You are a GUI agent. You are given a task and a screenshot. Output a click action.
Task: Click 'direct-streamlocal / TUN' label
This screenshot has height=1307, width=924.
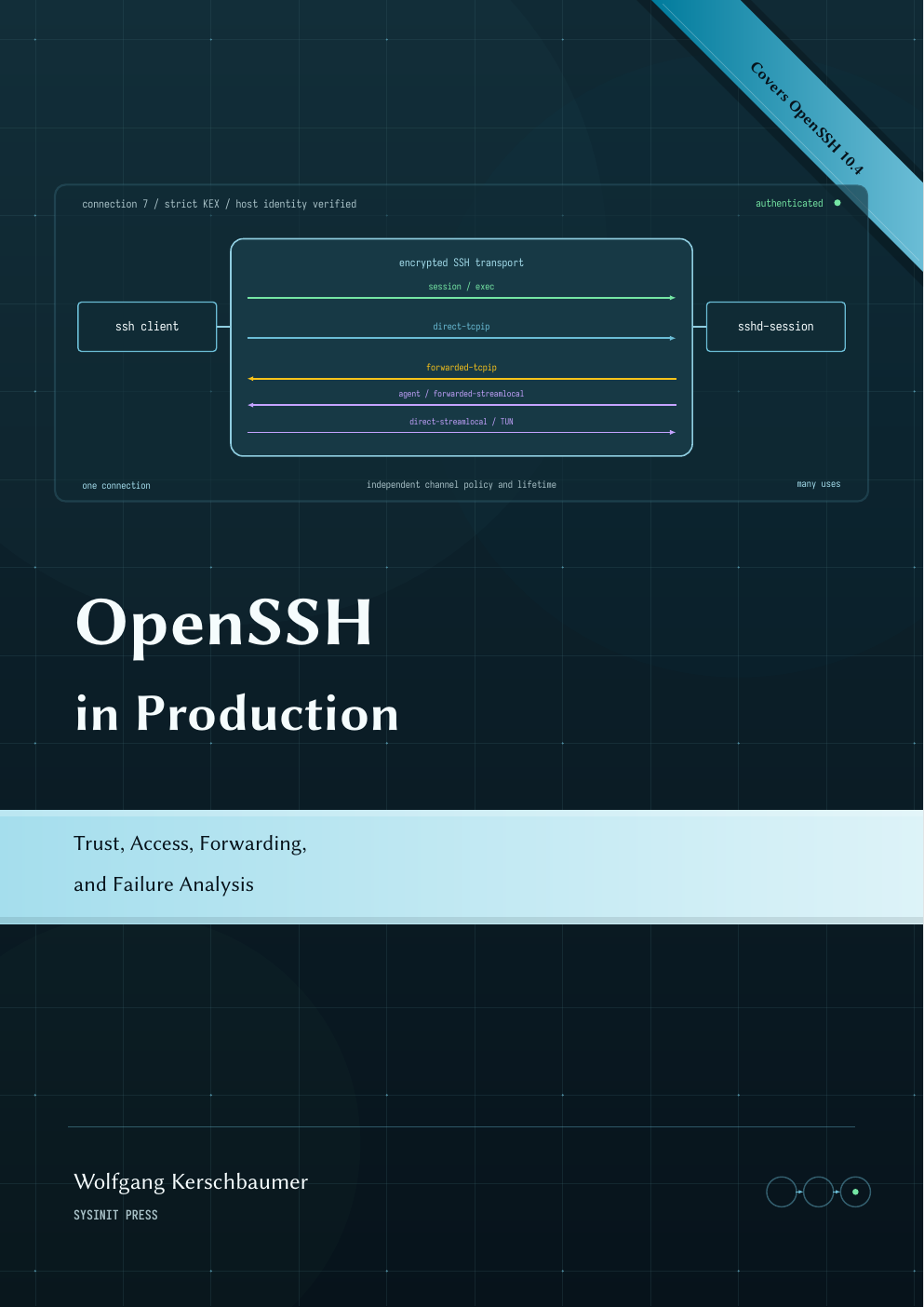[462, 422]
